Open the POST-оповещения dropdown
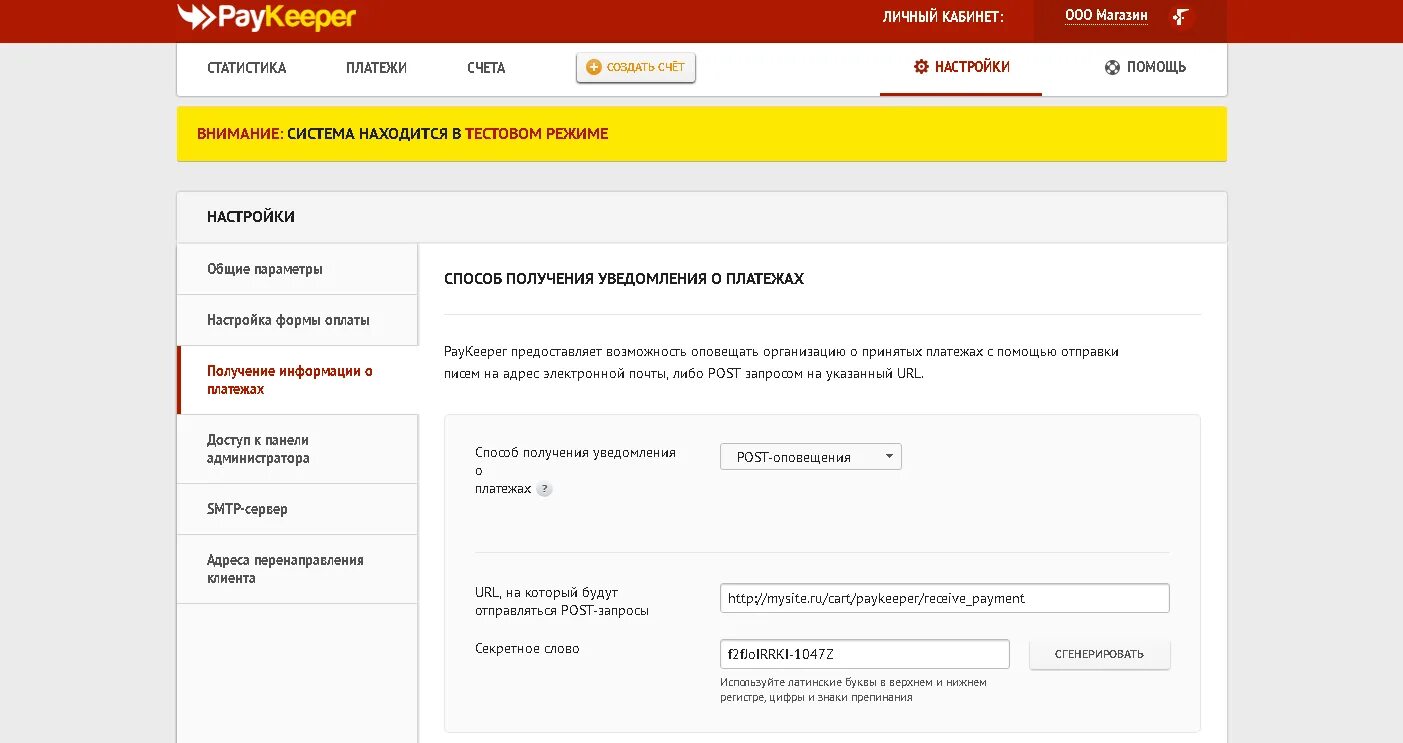The width and height of the screenshot is (1403, 743). coord(811,457)
